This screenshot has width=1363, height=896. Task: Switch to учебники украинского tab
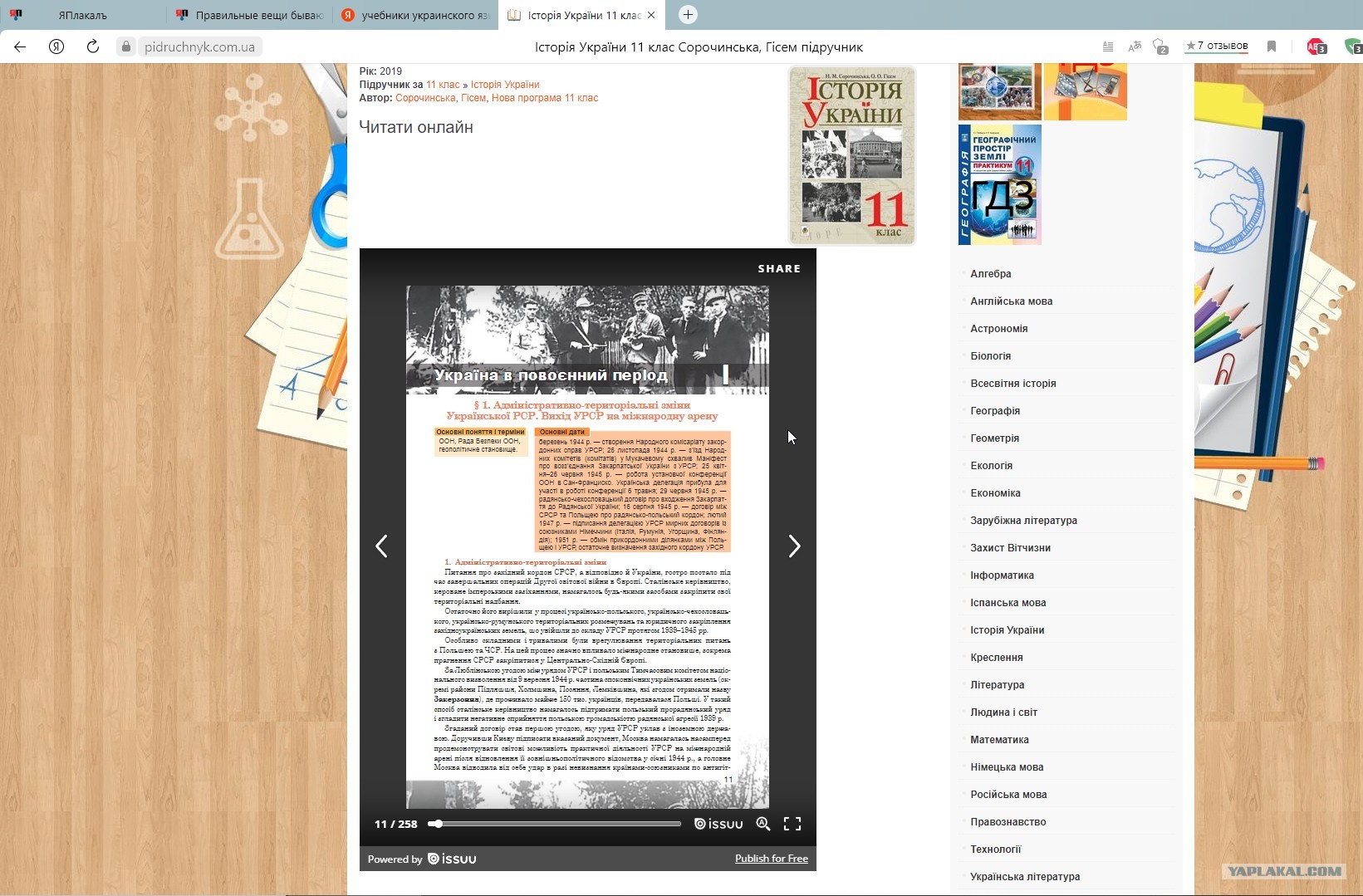pos(415,15)
